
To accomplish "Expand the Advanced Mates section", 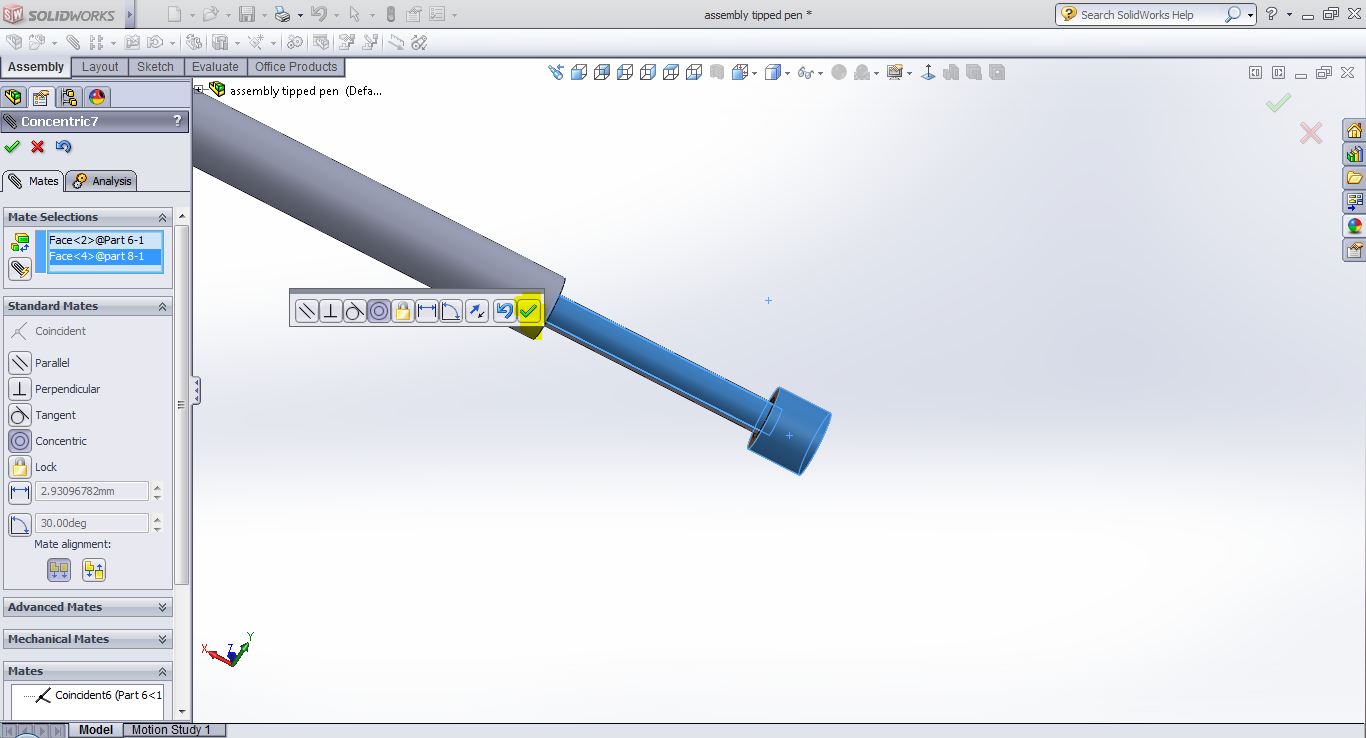I will point(162,607).
